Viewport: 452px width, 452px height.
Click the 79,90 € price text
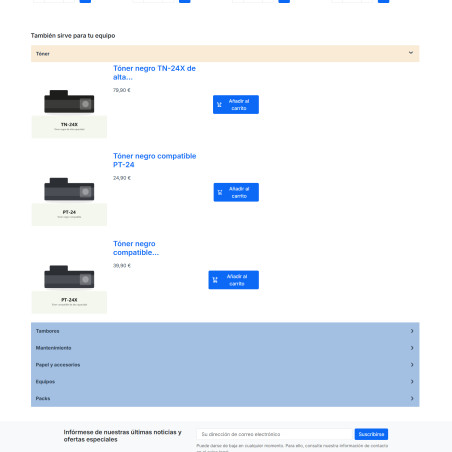122,90
